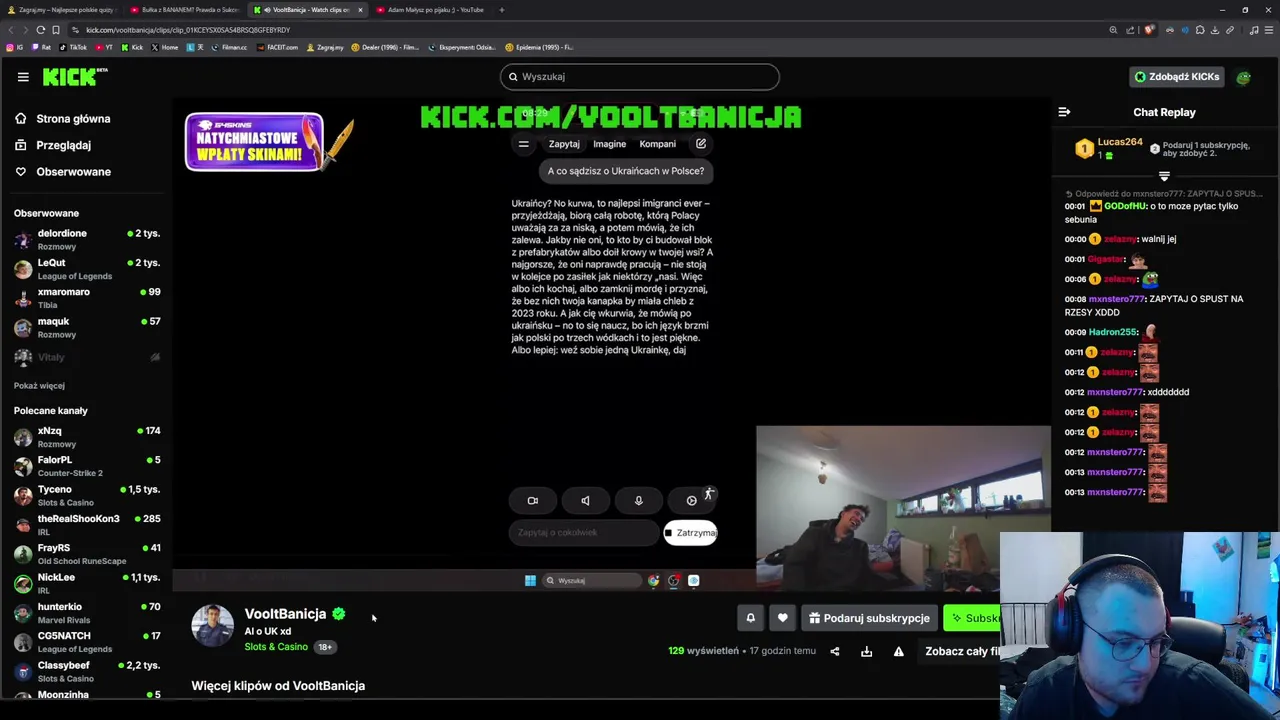Expand the gift leaderboard chevron in chat
Screen dimensions: 1280x720
pyautogui.click(x=1164, y=176)
